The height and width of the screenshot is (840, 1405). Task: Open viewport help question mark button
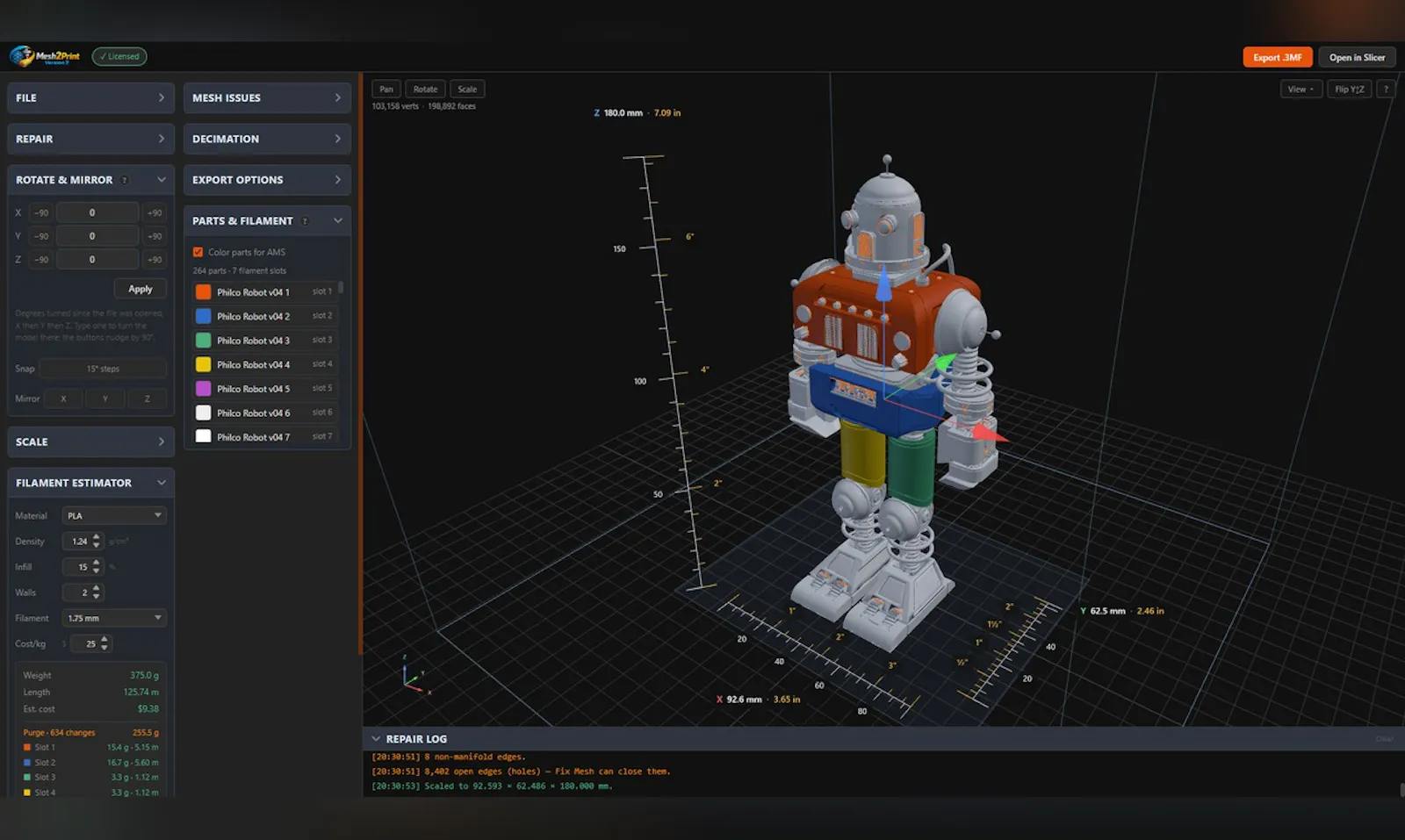(x=1386, y=89)
